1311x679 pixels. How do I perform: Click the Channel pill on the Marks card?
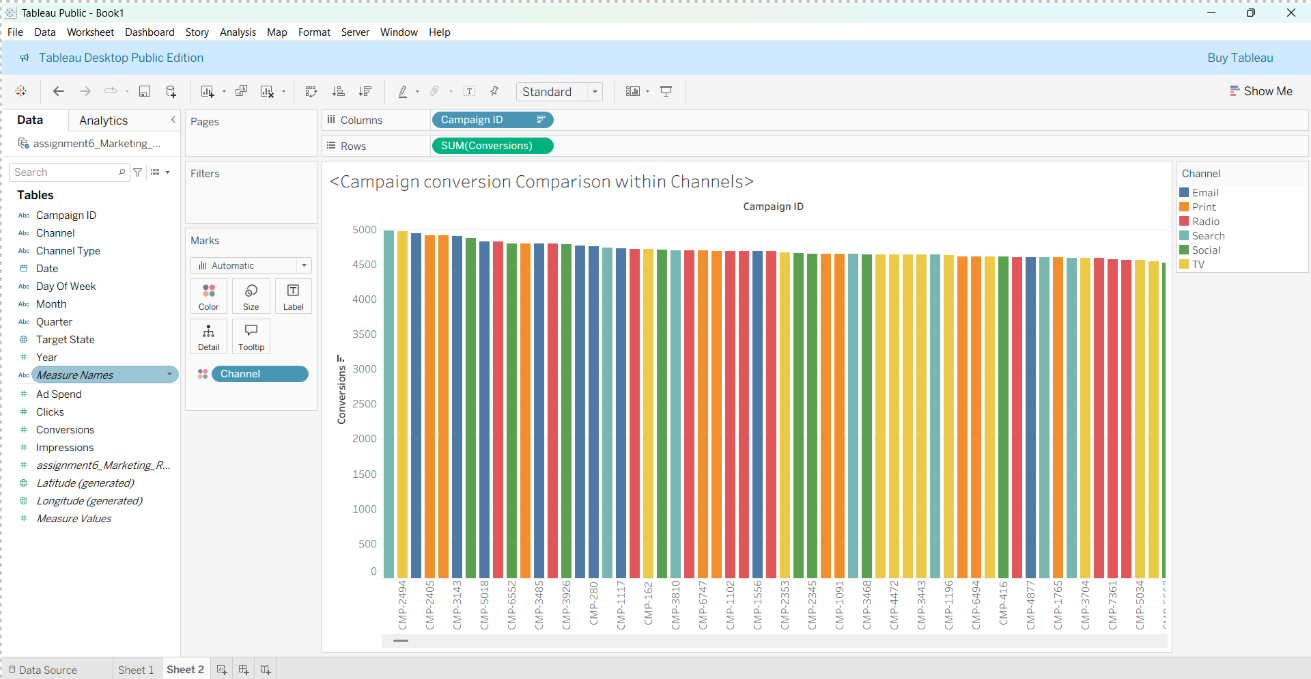click(260, 374)
